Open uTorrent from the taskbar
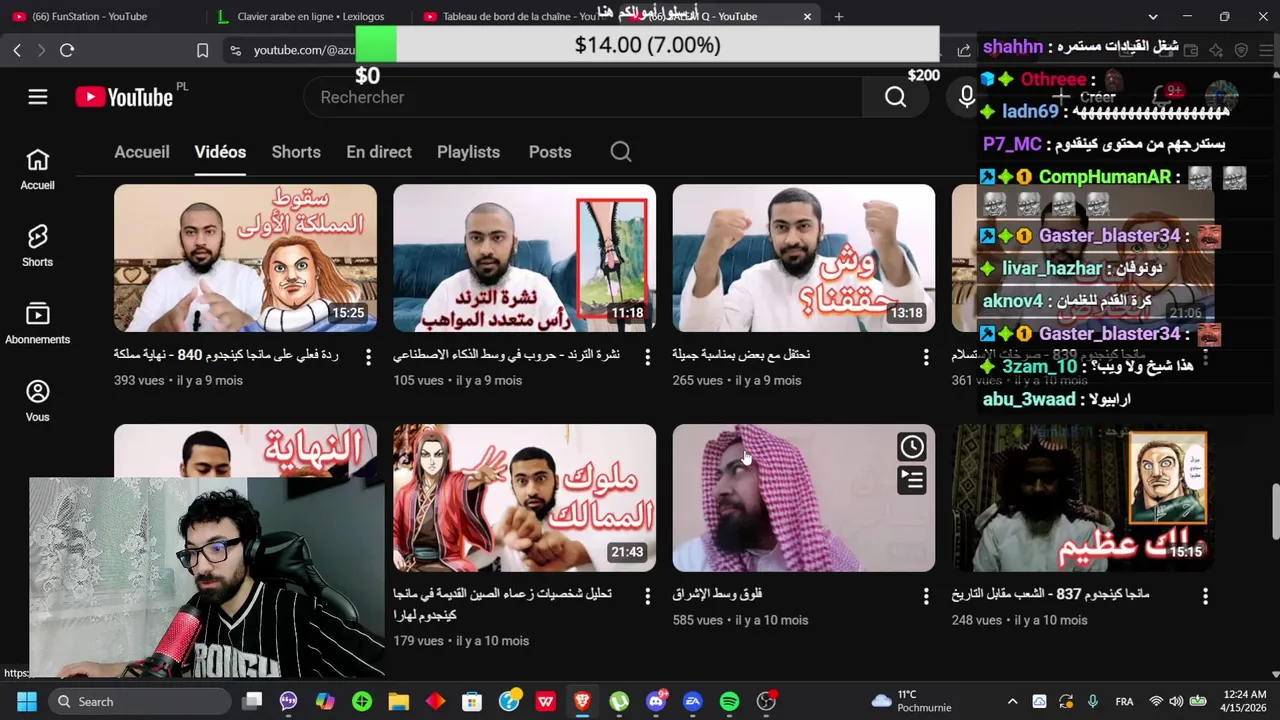1280x720 pixels. [x=619, y=702]
